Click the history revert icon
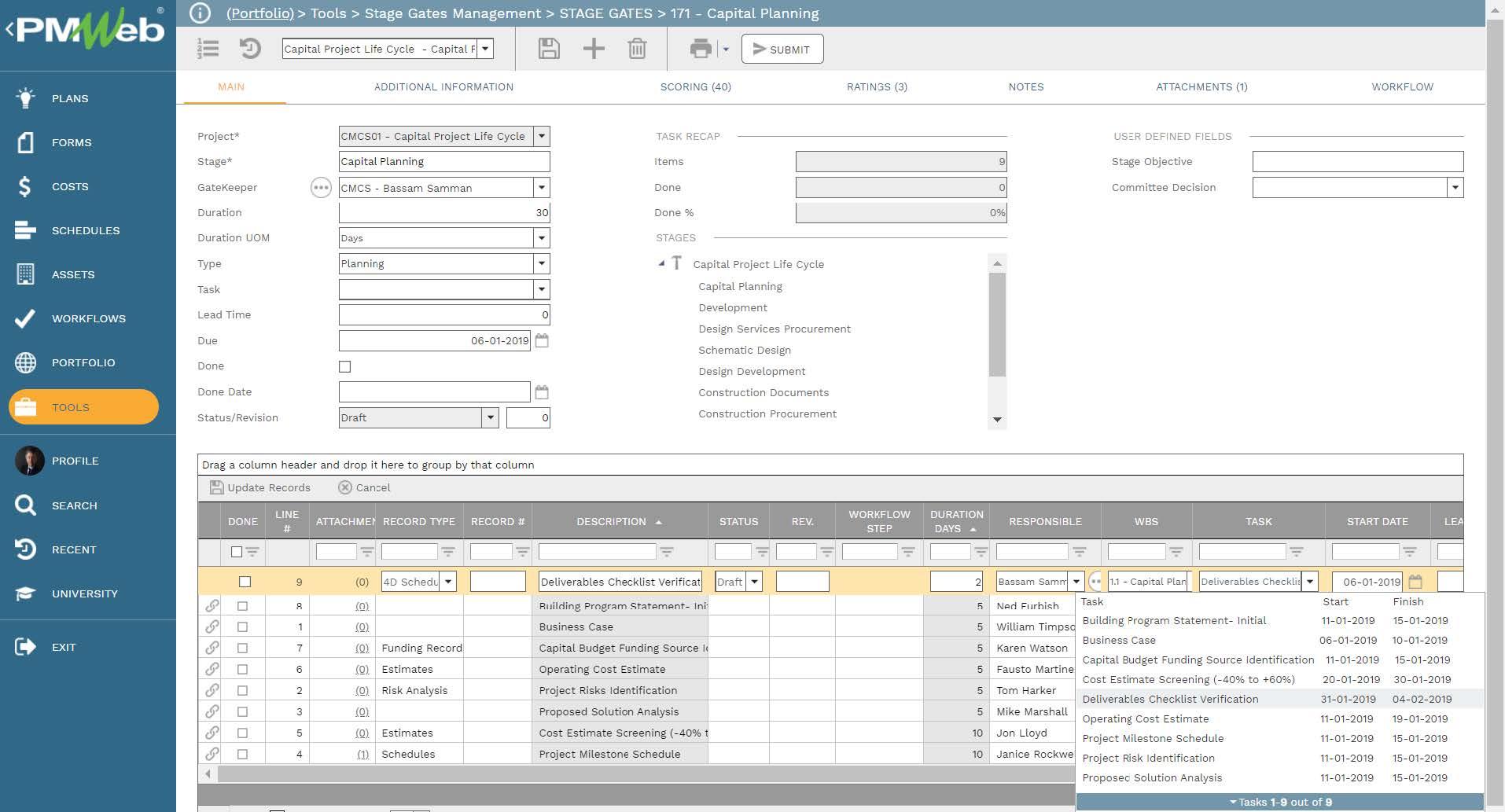The height and width of the screenshot is (812, 1505). pos(250,49)
